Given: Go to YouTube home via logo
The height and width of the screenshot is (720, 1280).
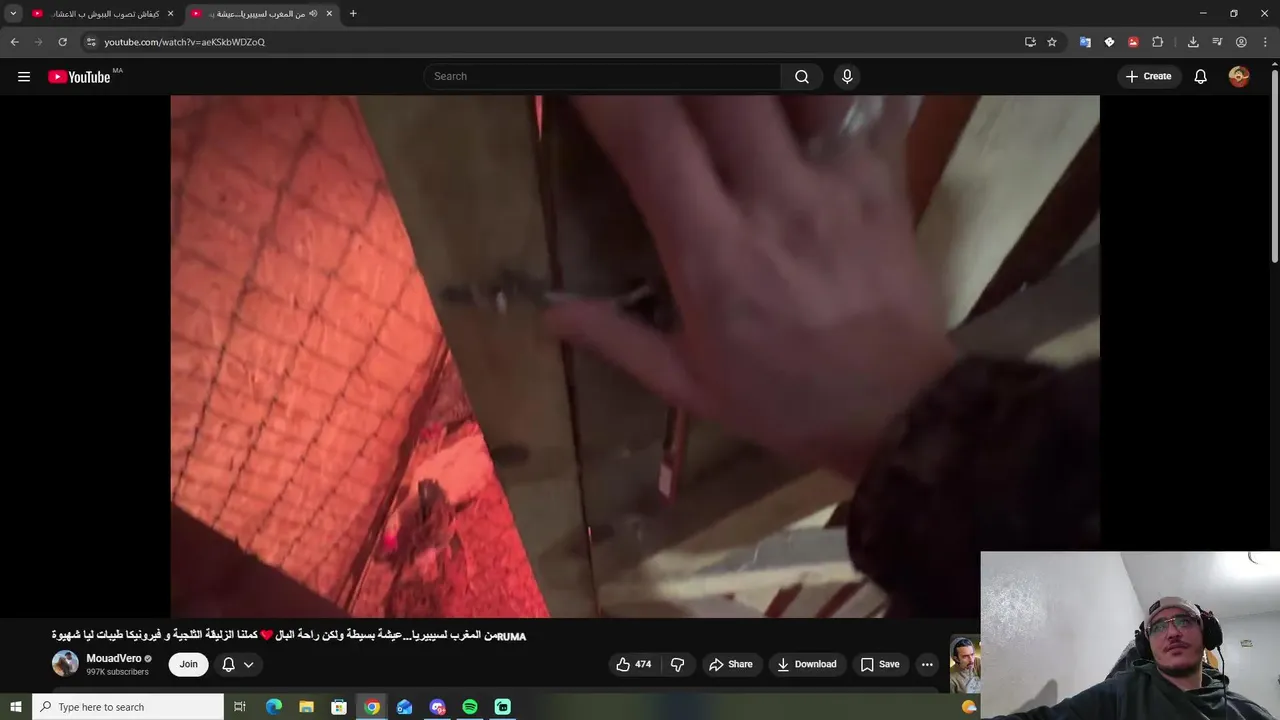Looking at the screenshot, I should pyautogui.click(x=79, y=77).
